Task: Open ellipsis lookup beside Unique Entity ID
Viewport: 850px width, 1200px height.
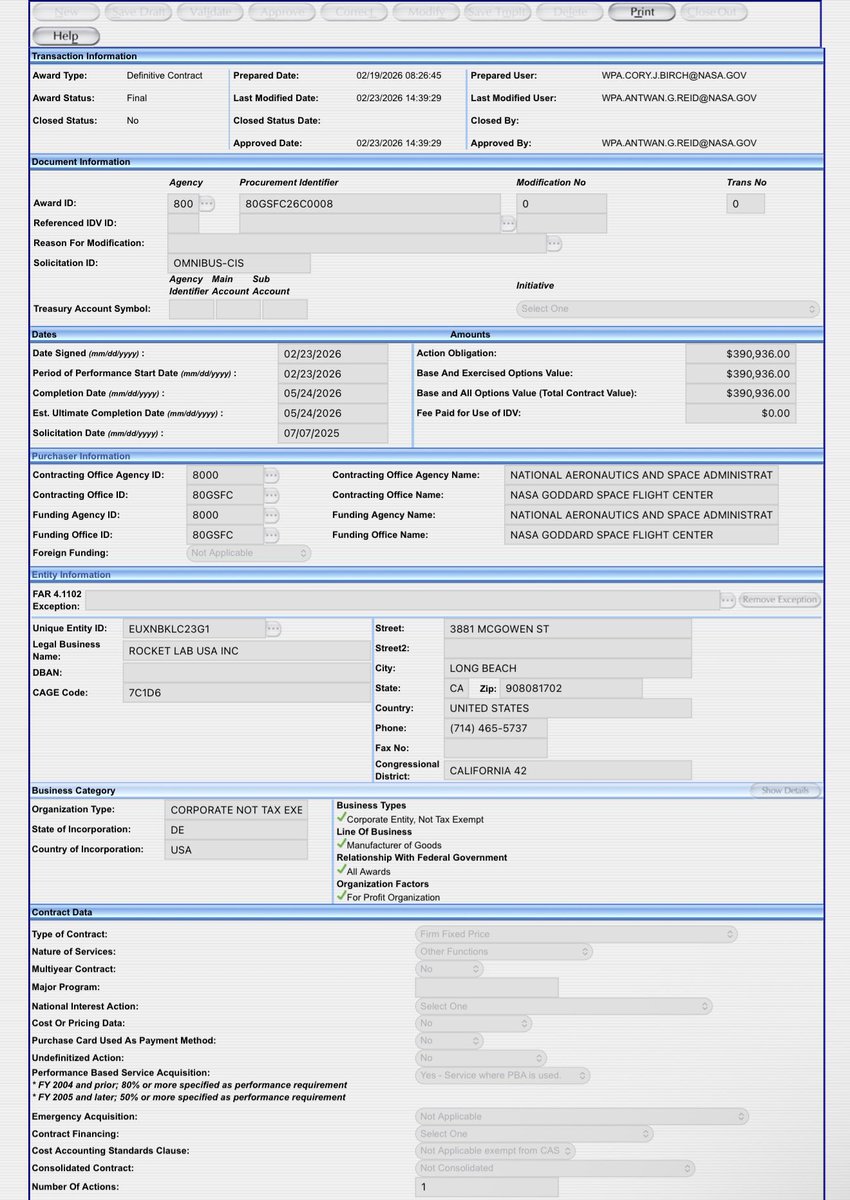Action: point(273,629)
